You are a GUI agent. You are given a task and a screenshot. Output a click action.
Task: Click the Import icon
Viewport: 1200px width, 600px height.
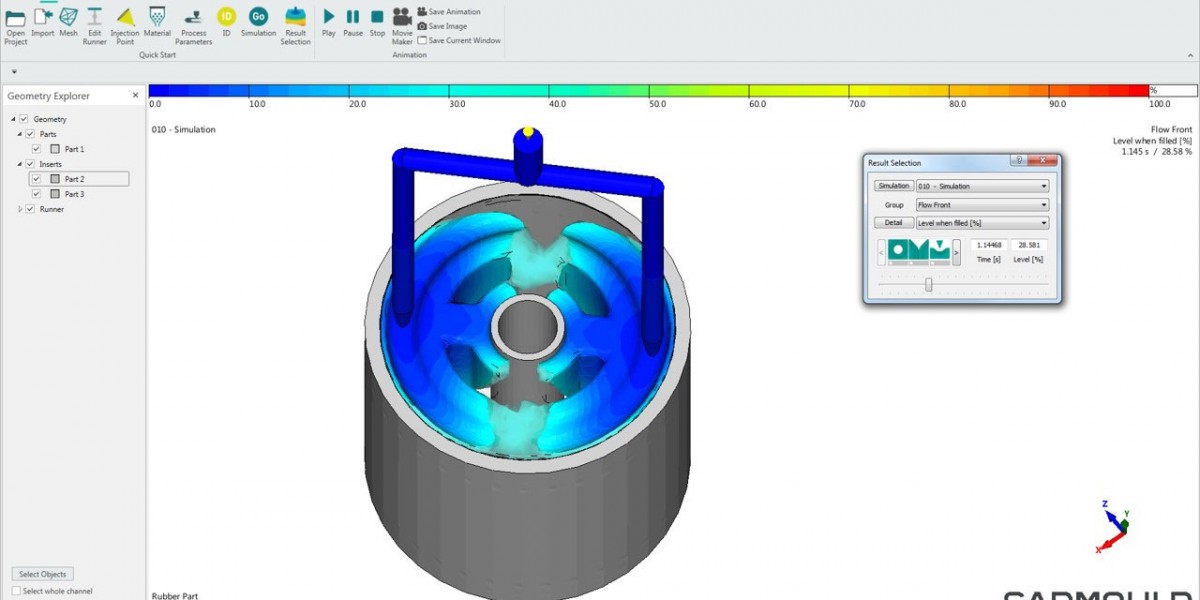pyautogui.click(x=42, y=17)
